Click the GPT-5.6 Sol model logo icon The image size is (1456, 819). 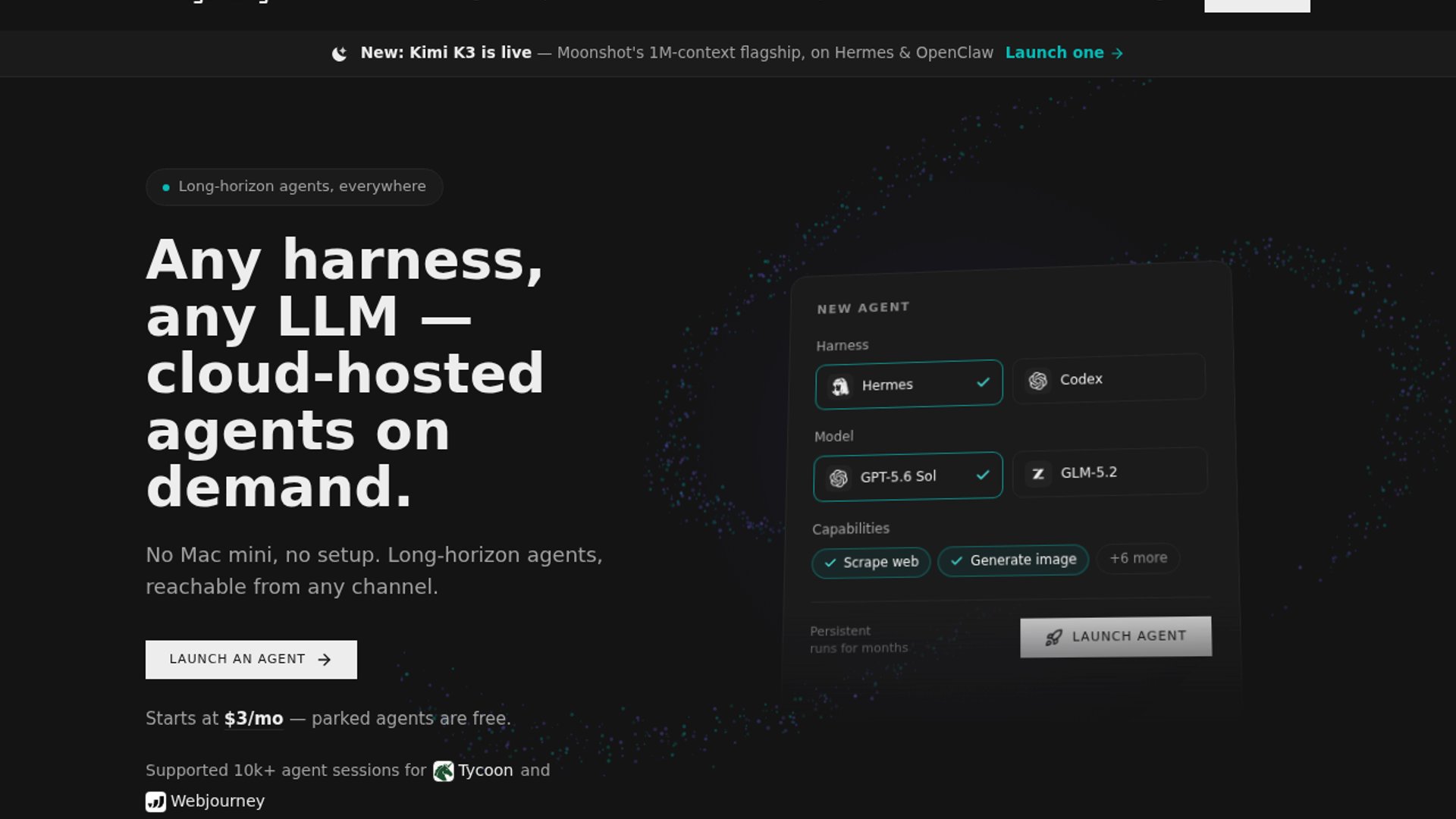pyautogui.click(x=838, y=479)
